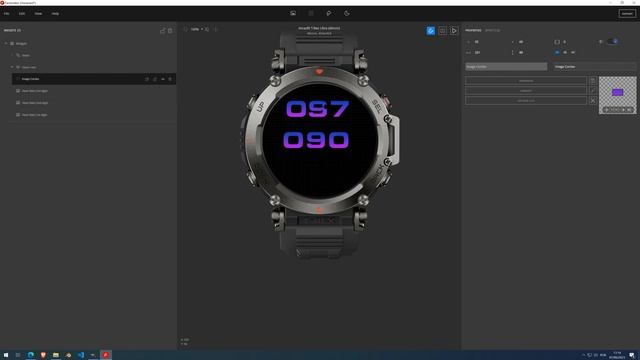Open Microsoft Edge from the taskbar
Viewport: 640px width, 360px height.
click(x=31, y=355)
